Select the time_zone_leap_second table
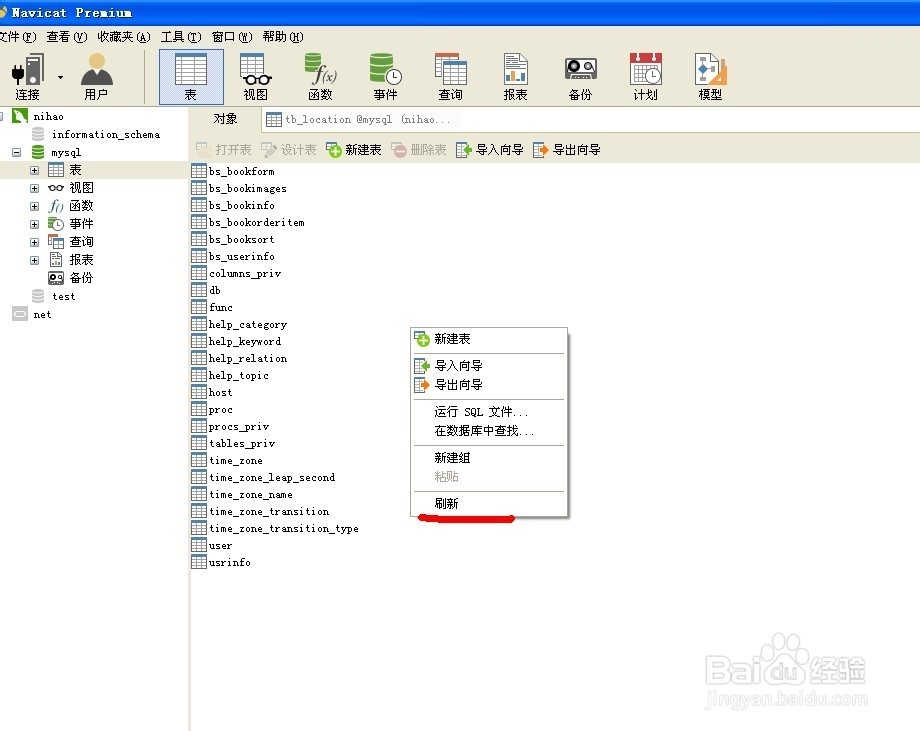Viewport: 920px width, 731px height. [272, 478]
